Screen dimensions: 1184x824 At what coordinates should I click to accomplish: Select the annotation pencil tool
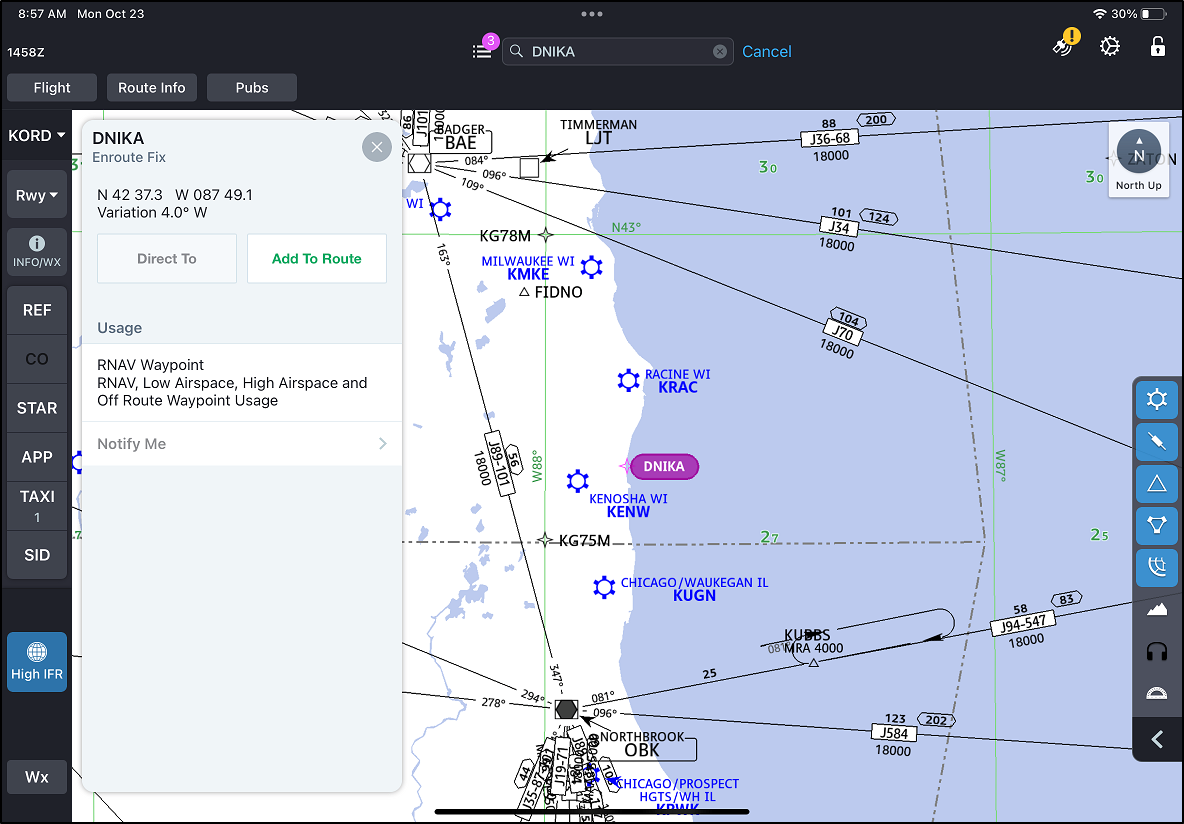pyautogui.click(x=1157, y=442)
